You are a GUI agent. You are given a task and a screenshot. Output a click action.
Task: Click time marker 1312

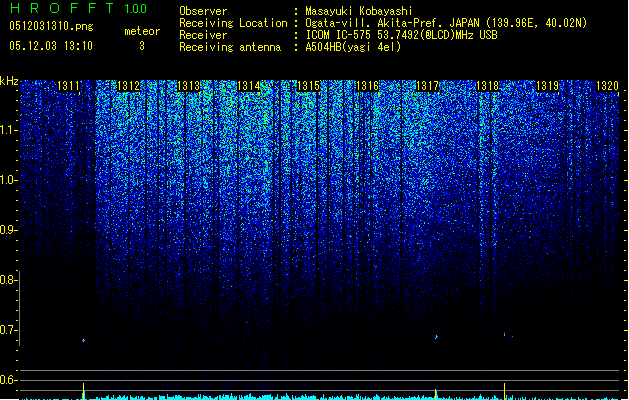tap(128, 86)
